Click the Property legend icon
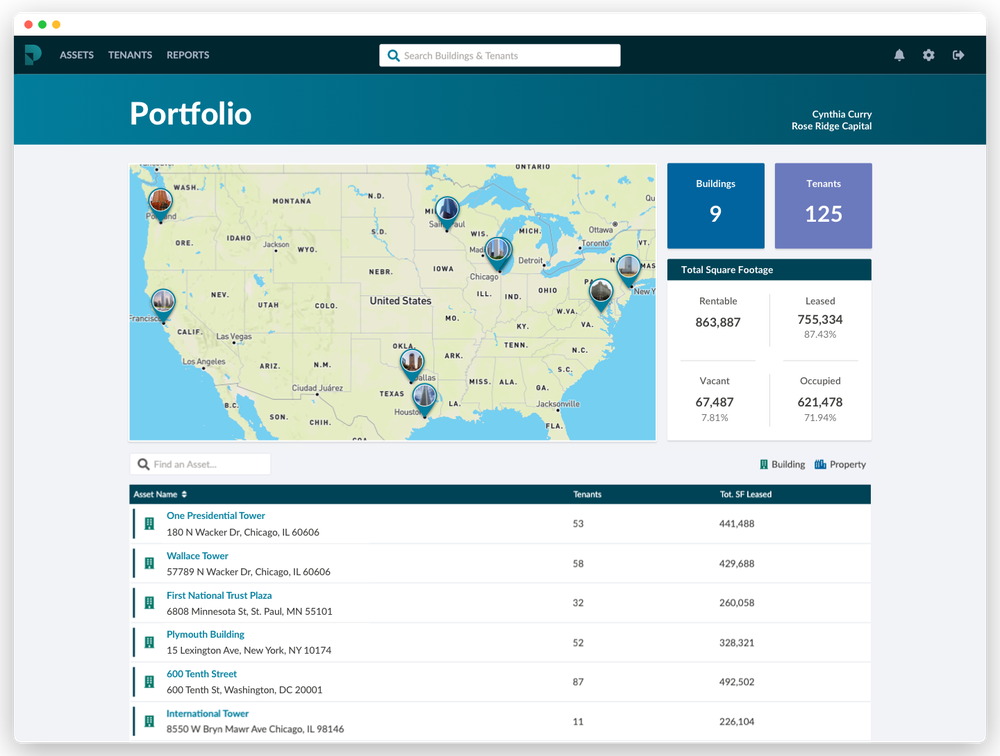This screenshot has width=1000, height=756. (x=820, y=464)
